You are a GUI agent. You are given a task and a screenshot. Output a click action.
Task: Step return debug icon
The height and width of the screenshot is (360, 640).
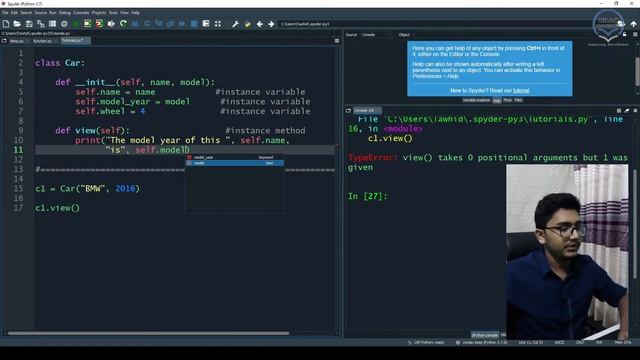pyautogui.click(x=171, y=24)
